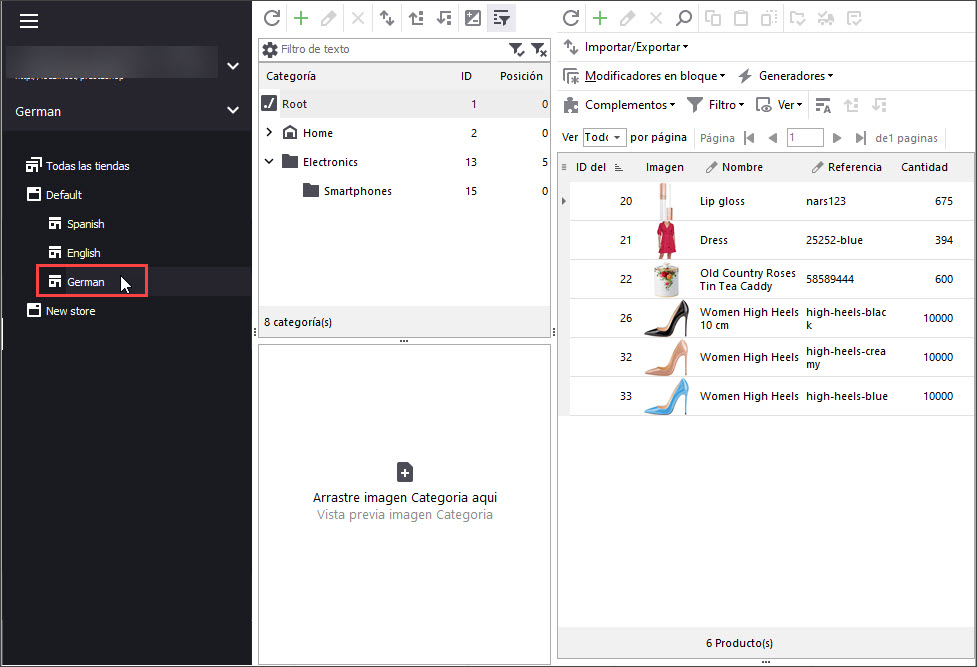977x667 pixels.
Task: Click the Dress product thumbnail
Action: (x=666, y=240)
